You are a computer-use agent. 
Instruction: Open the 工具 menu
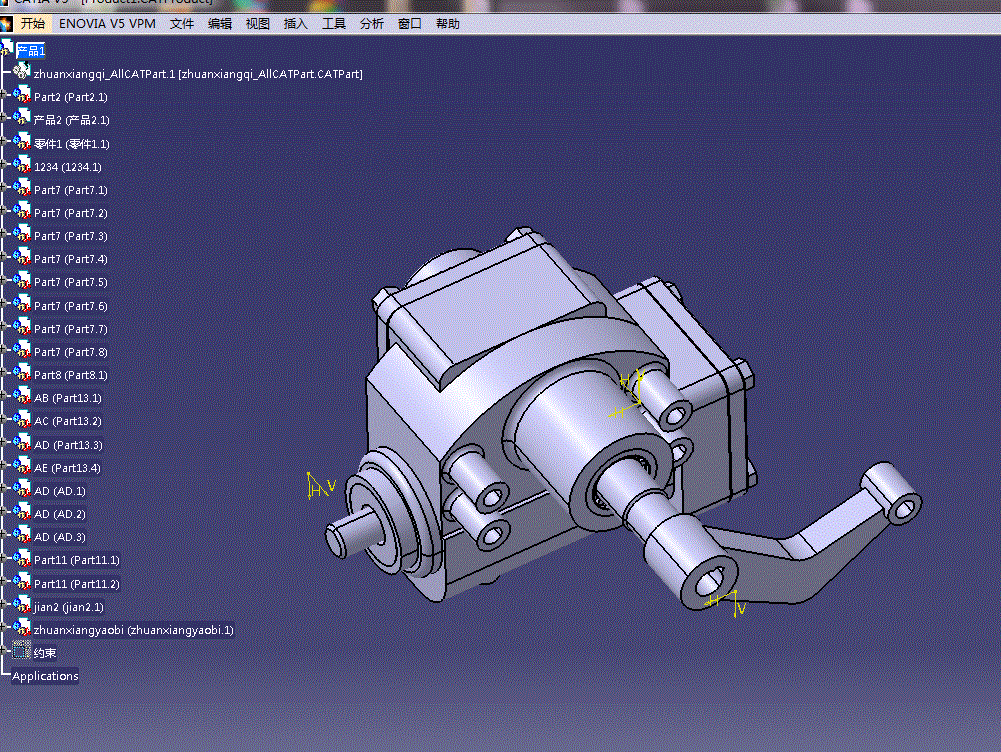(334, 24)
